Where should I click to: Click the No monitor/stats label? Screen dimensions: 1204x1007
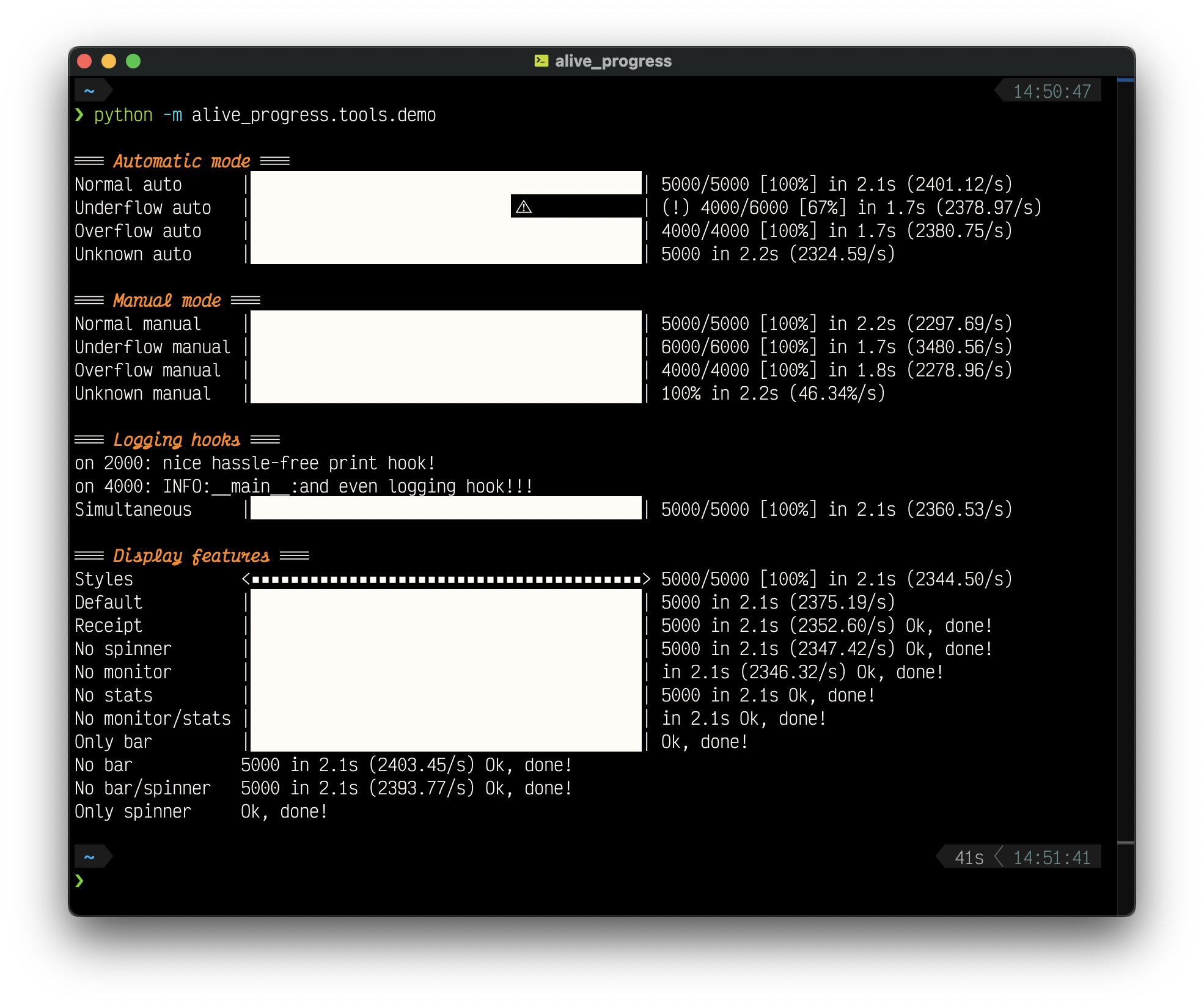(153, 719)
